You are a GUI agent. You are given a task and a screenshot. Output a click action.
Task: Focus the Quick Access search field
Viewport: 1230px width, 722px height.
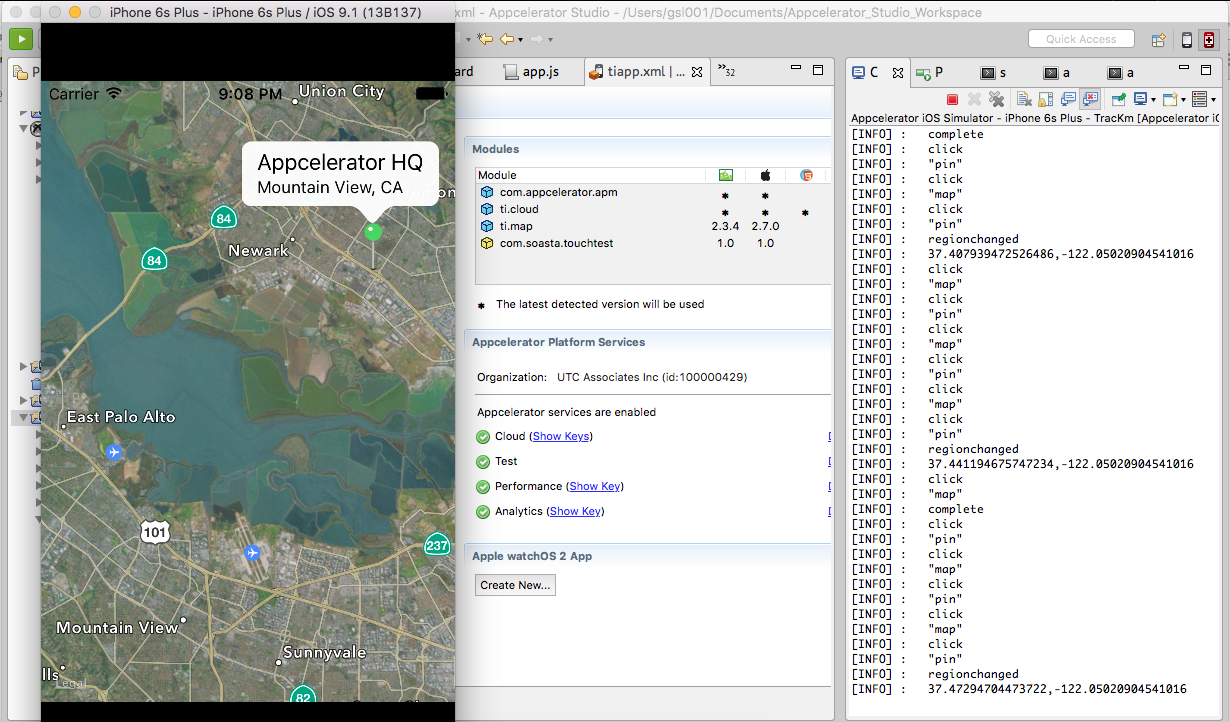pyautogui.click(x=1081, y=39)
